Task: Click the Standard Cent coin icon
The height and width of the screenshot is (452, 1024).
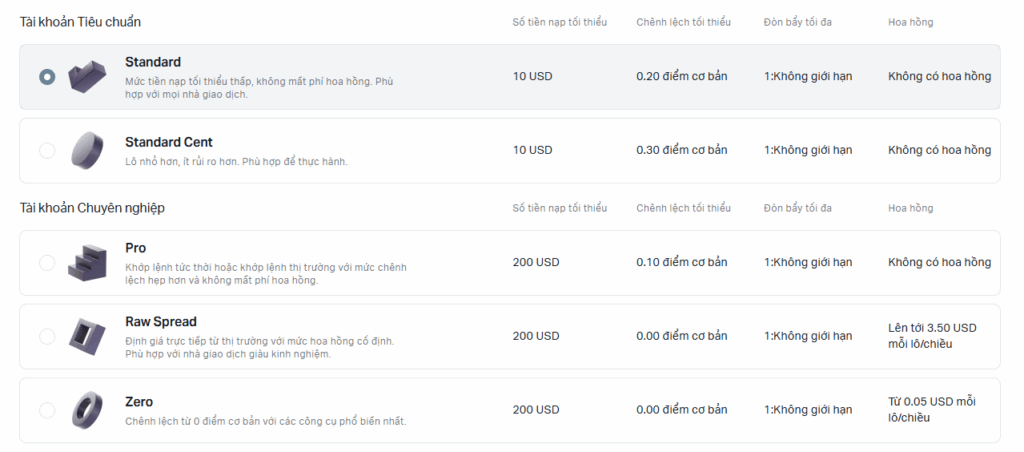Action: click(x=87, y=150)
